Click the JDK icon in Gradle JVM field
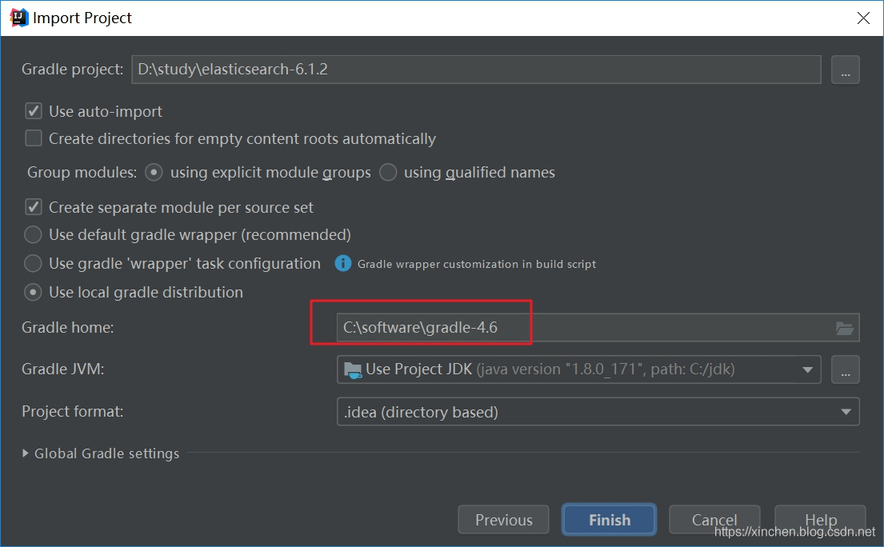The image size is (884, 547). 352,370
